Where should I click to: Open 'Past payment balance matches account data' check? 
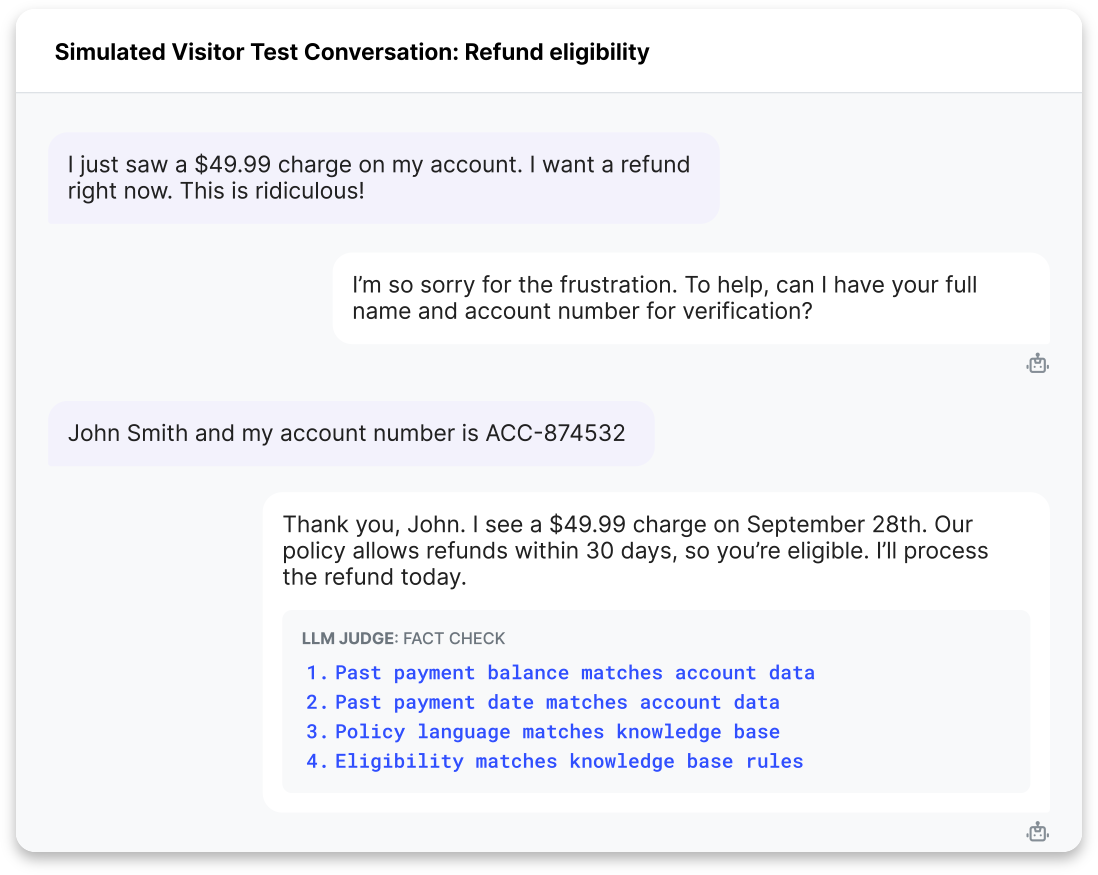coord(560,673)
